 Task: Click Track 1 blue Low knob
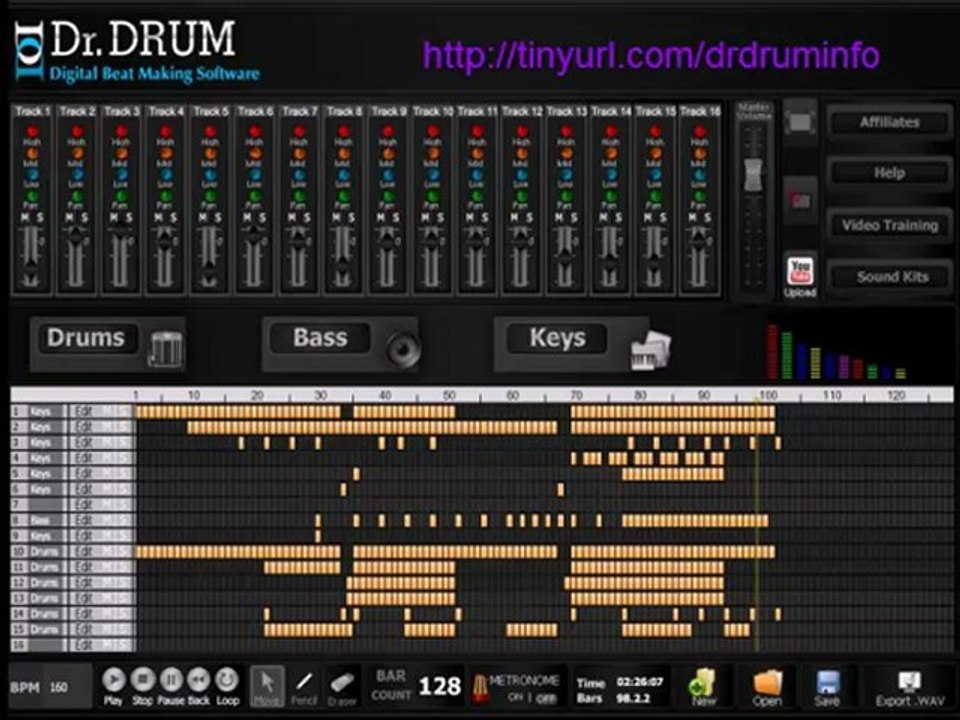[31, 174]
